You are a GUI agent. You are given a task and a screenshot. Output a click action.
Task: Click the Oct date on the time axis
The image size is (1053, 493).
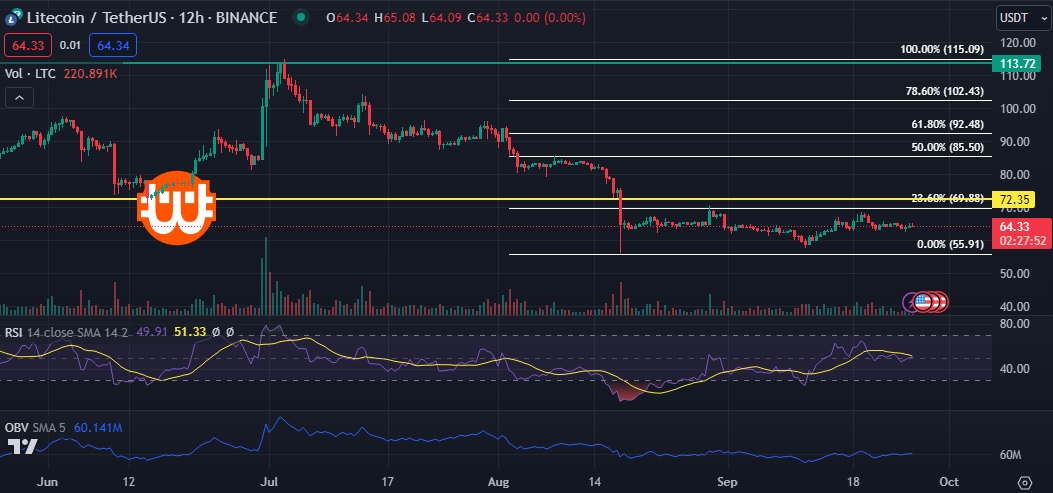click(948, 482)
